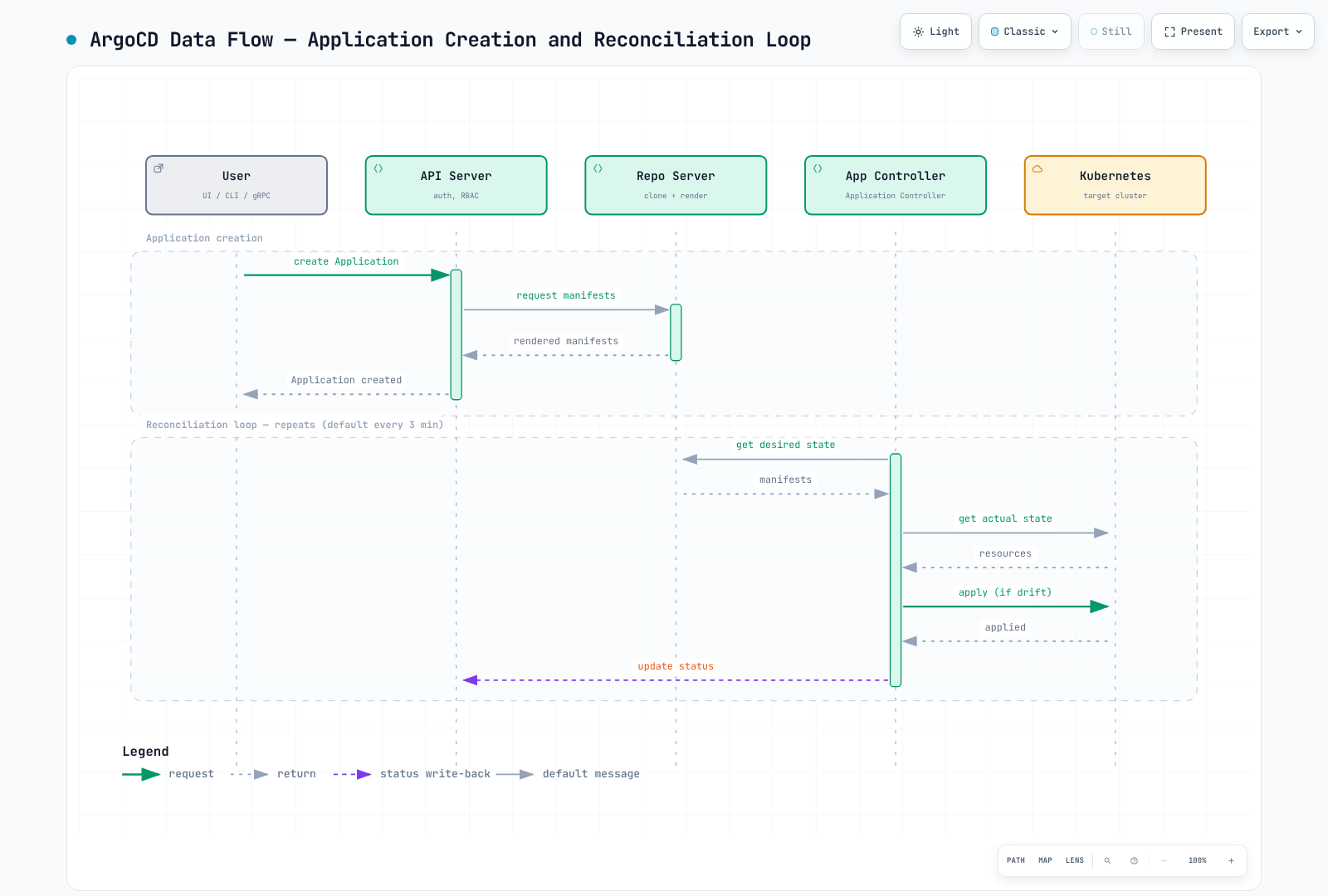This screenshot has width=1328, height=896.
Task: Select the LENS view mode
Action: pyautogui.click(x=1075, y=860)
